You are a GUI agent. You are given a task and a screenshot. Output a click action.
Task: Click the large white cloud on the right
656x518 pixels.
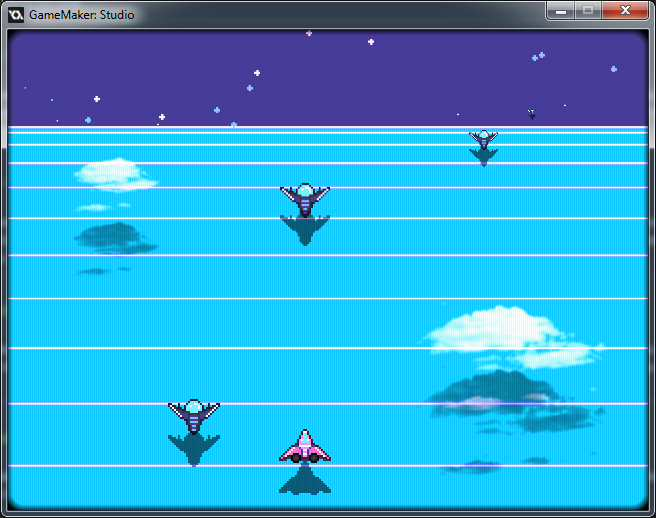tap(495, 330)
